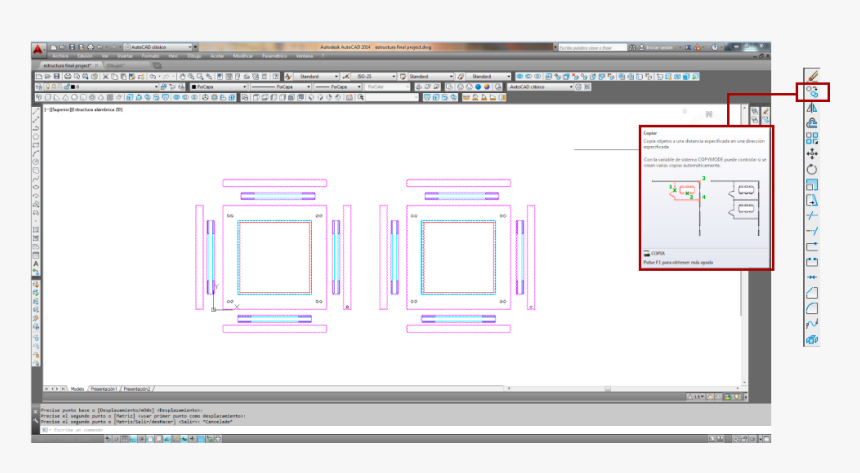The image size is (860, 473).
Task: Open the text style Standard dropdown
Action: tap(316, 77)
